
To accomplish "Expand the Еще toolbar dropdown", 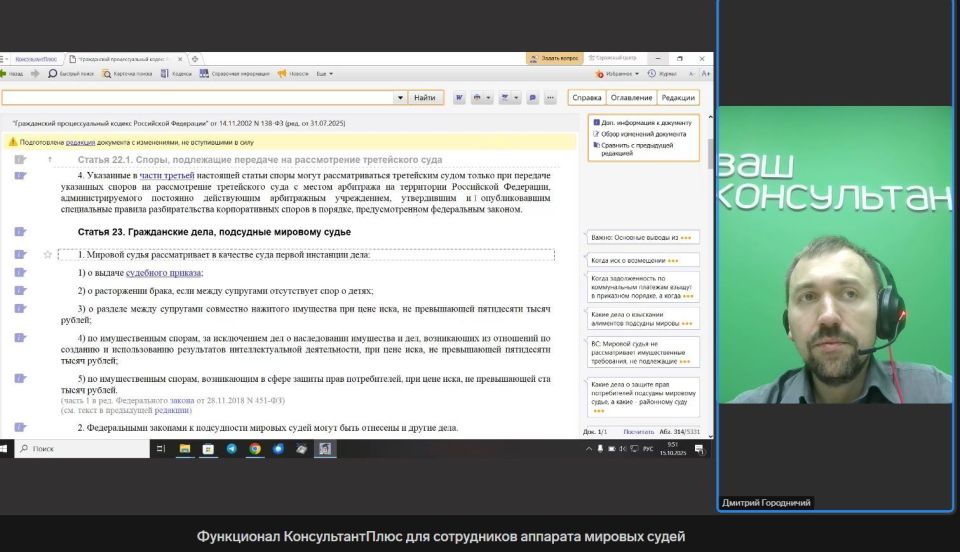I will tap(325, 74).
